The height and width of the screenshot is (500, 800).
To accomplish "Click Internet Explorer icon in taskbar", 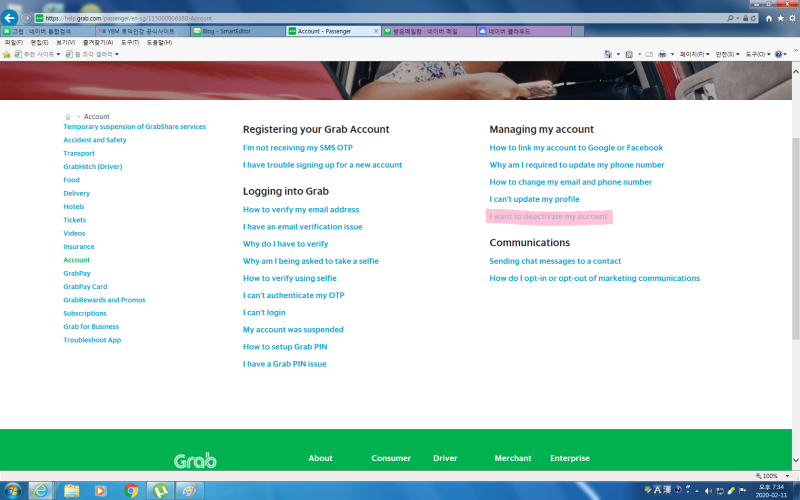I will click(x=40, y=491).
